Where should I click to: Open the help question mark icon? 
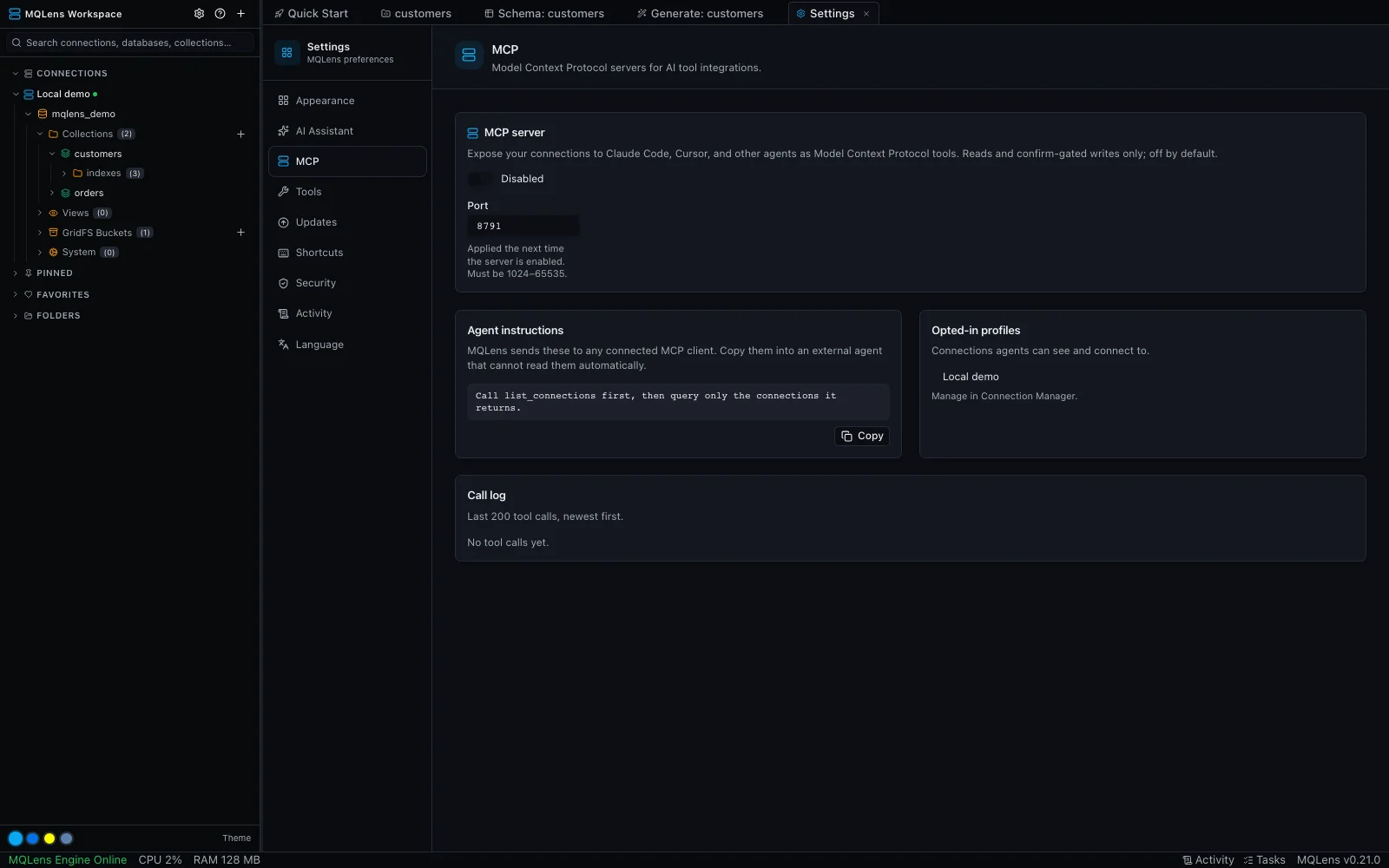pos(220,14)
